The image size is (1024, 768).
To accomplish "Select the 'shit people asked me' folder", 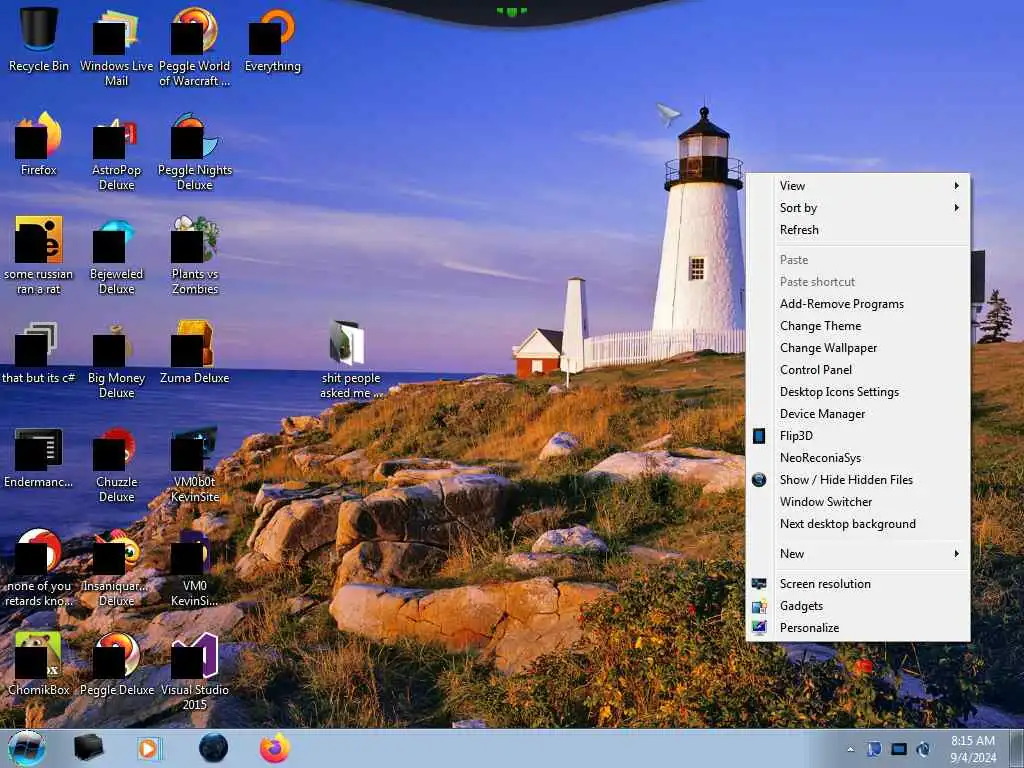I will click(x=351, y=359).
